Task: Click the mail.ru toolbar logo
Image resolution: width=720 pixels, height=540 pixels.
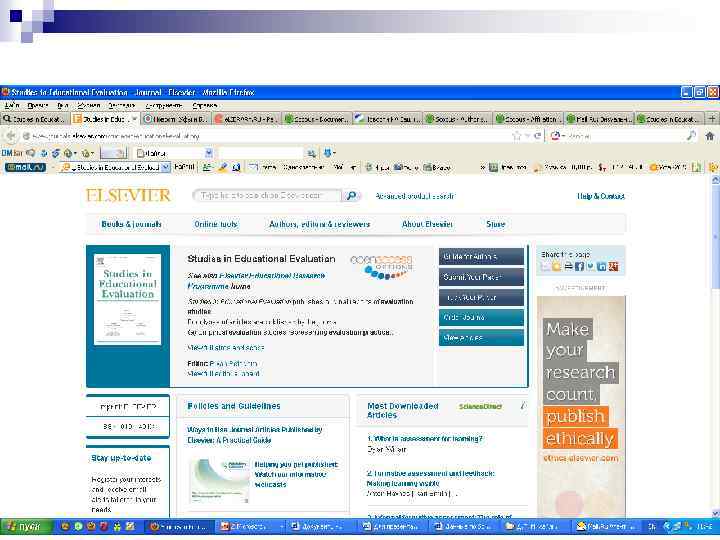Action: click(25, 168)
